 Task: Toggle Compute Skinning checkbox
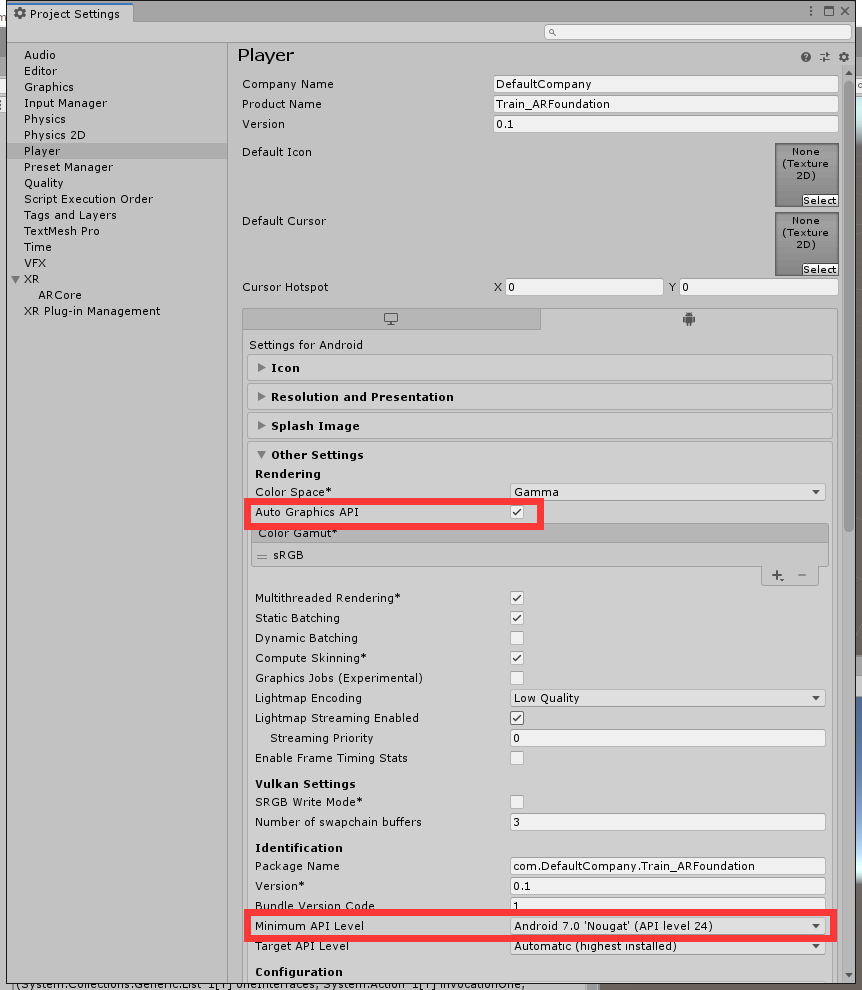tap(517, 658)
